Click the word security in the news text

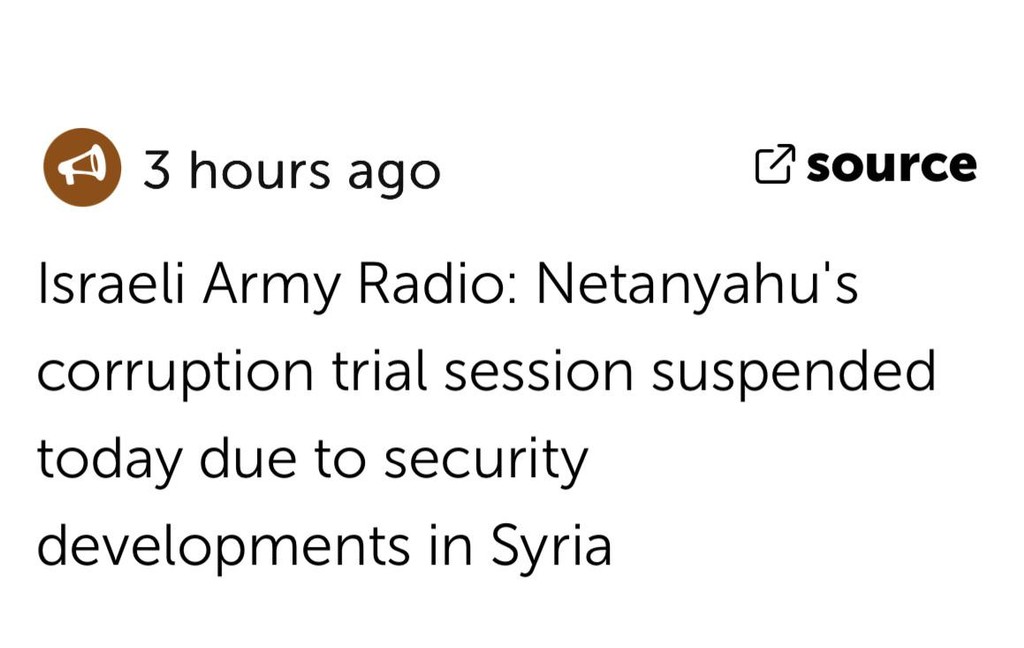tap(486, 461)
